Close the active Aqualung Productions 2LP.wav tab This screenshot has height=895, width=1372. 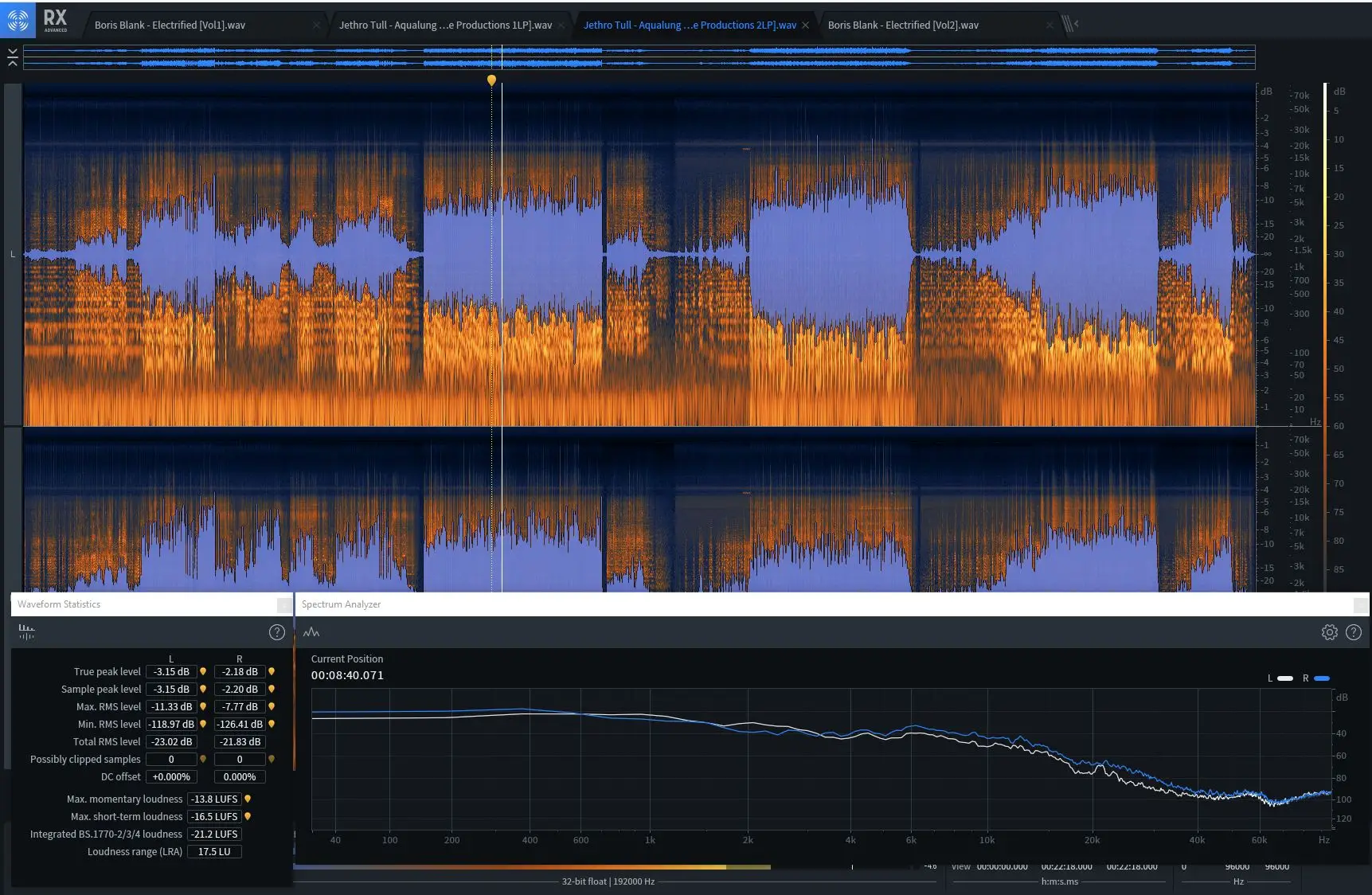[805, 25]
